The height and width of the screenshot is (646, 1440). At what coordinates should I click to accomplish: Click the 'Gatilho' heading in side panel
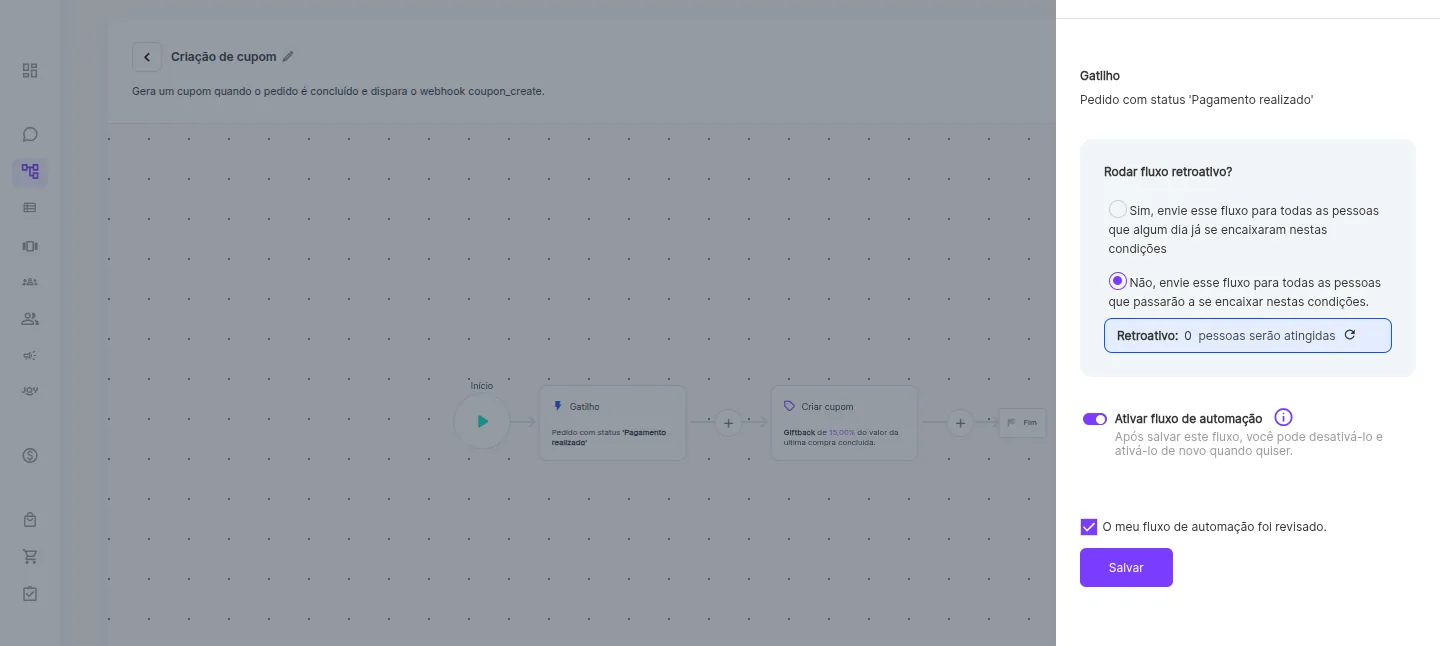[1100, 76]
